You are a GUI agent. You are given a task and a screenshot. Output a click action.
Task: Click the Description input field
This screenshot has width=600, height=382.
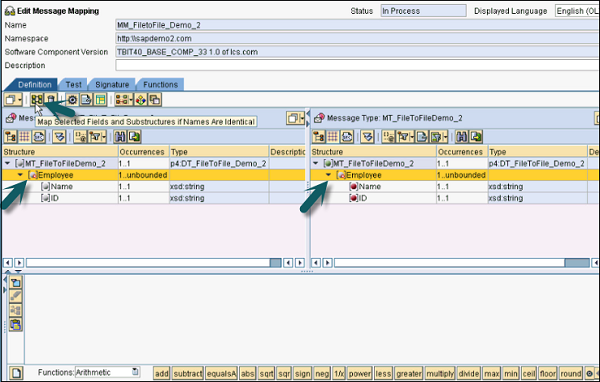click(x=357, y=65)
